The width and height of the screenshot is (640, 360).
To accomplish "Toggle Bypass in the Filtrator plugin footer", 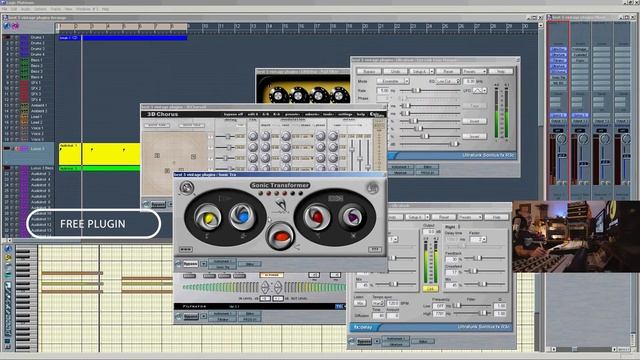I will point(191,316).
